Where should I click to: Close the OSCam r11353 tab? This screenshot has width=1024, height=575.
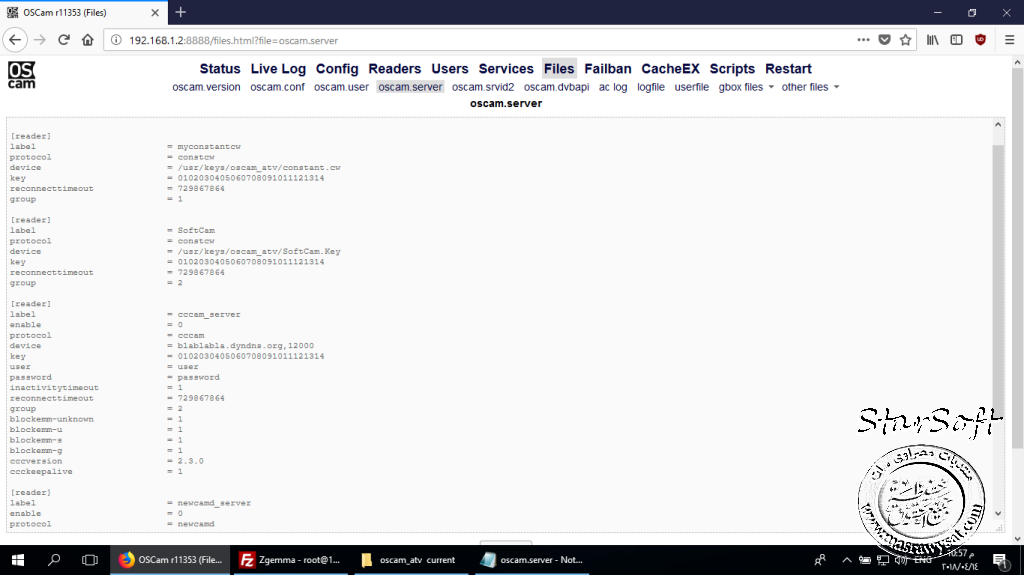pyautogui.click(x=155, y=12)
